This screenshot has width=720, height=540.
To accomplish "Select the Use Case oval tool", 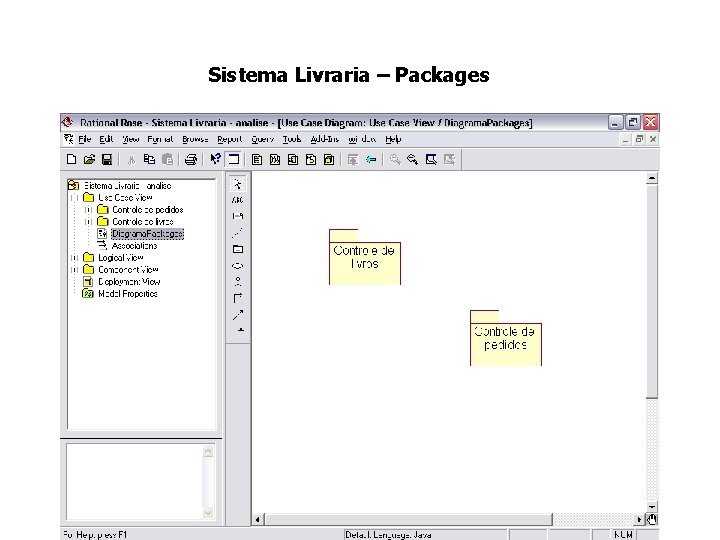I will click(x=238, y=266).
